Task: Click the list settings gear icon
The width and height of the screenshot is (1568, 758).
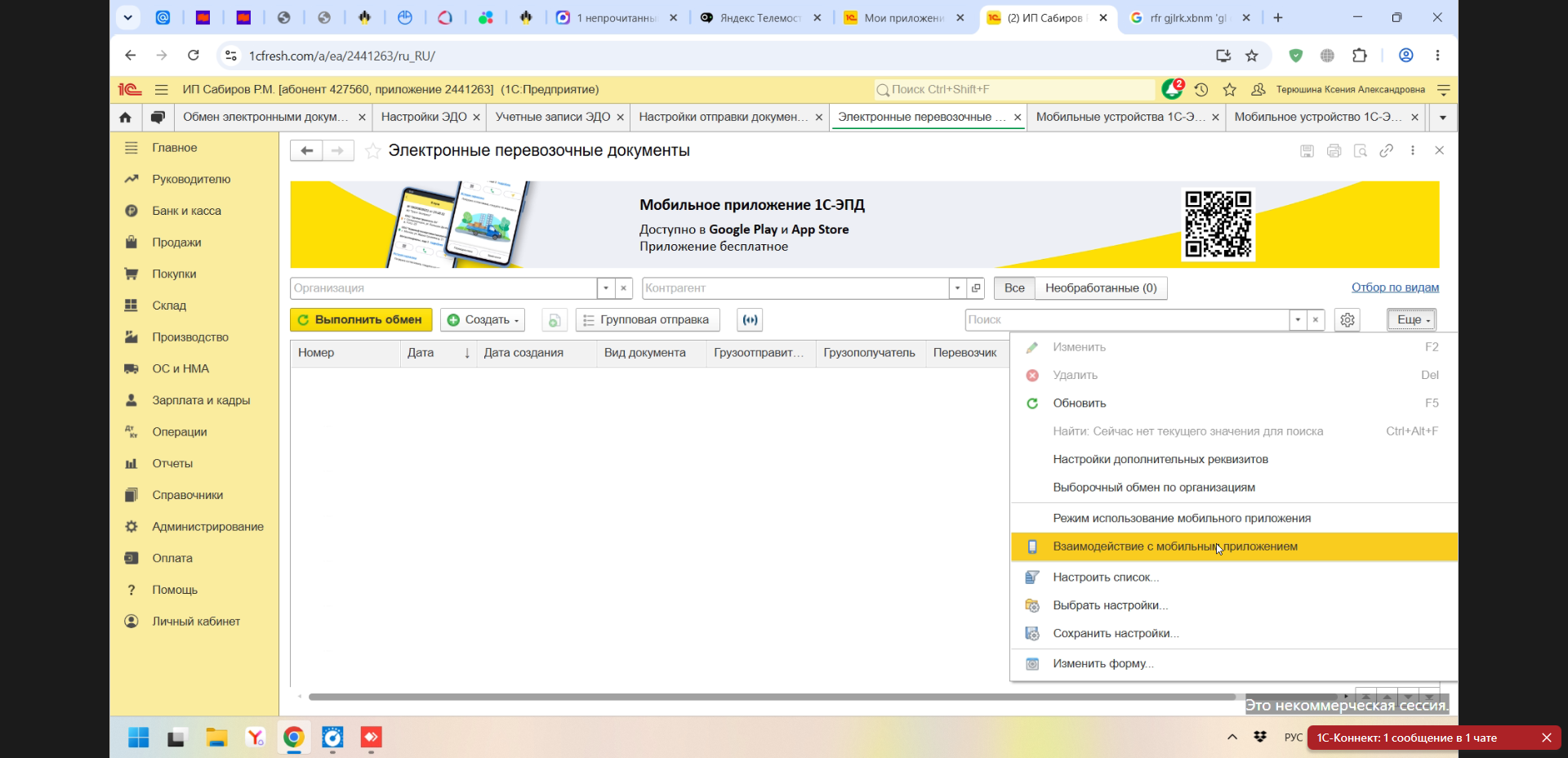Action: 1347,320
